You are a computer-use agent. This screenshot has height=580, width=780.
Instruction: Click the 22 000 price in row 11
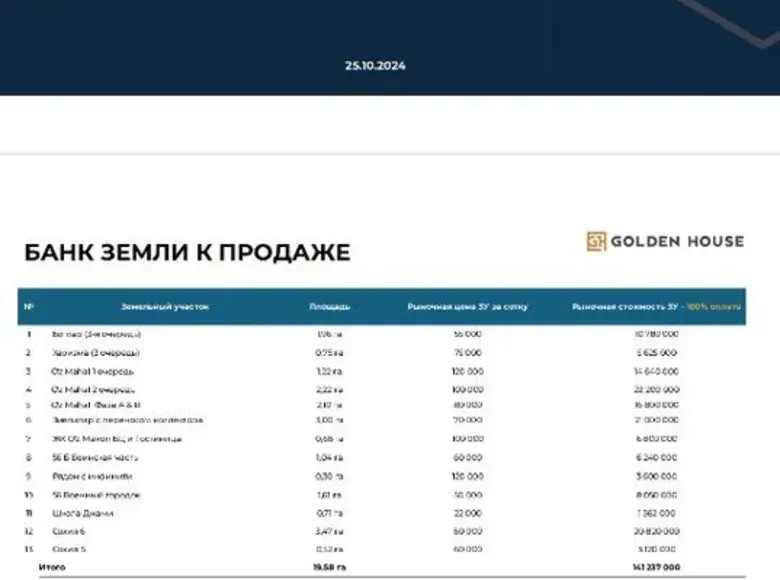coord(468,513)
